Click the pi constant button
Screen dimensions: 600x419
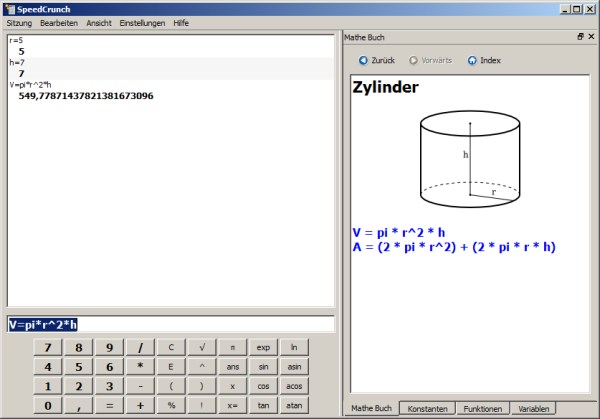click(x=233, y=347)
